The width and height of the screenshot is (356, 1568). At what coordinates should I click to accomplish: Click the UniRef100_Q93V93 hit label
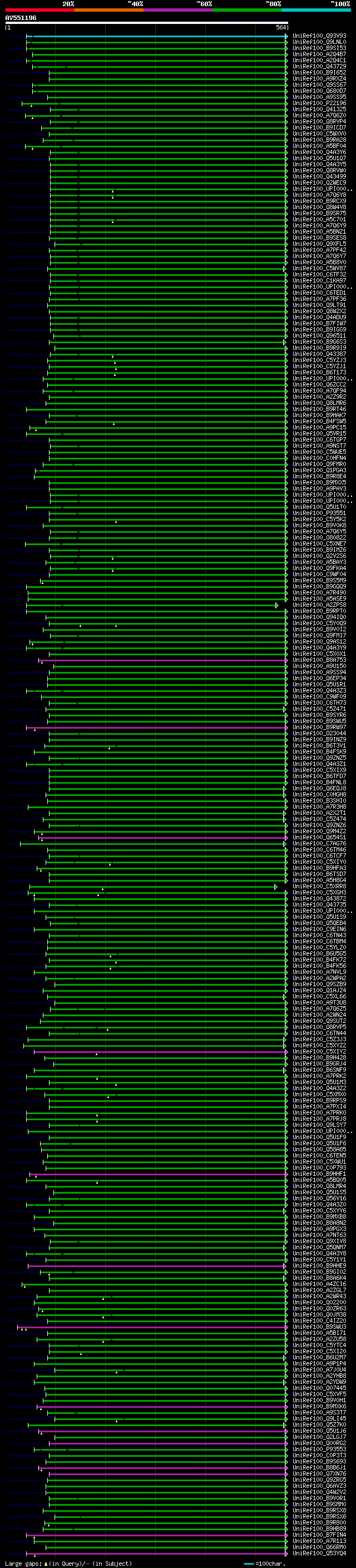point(319,36)
